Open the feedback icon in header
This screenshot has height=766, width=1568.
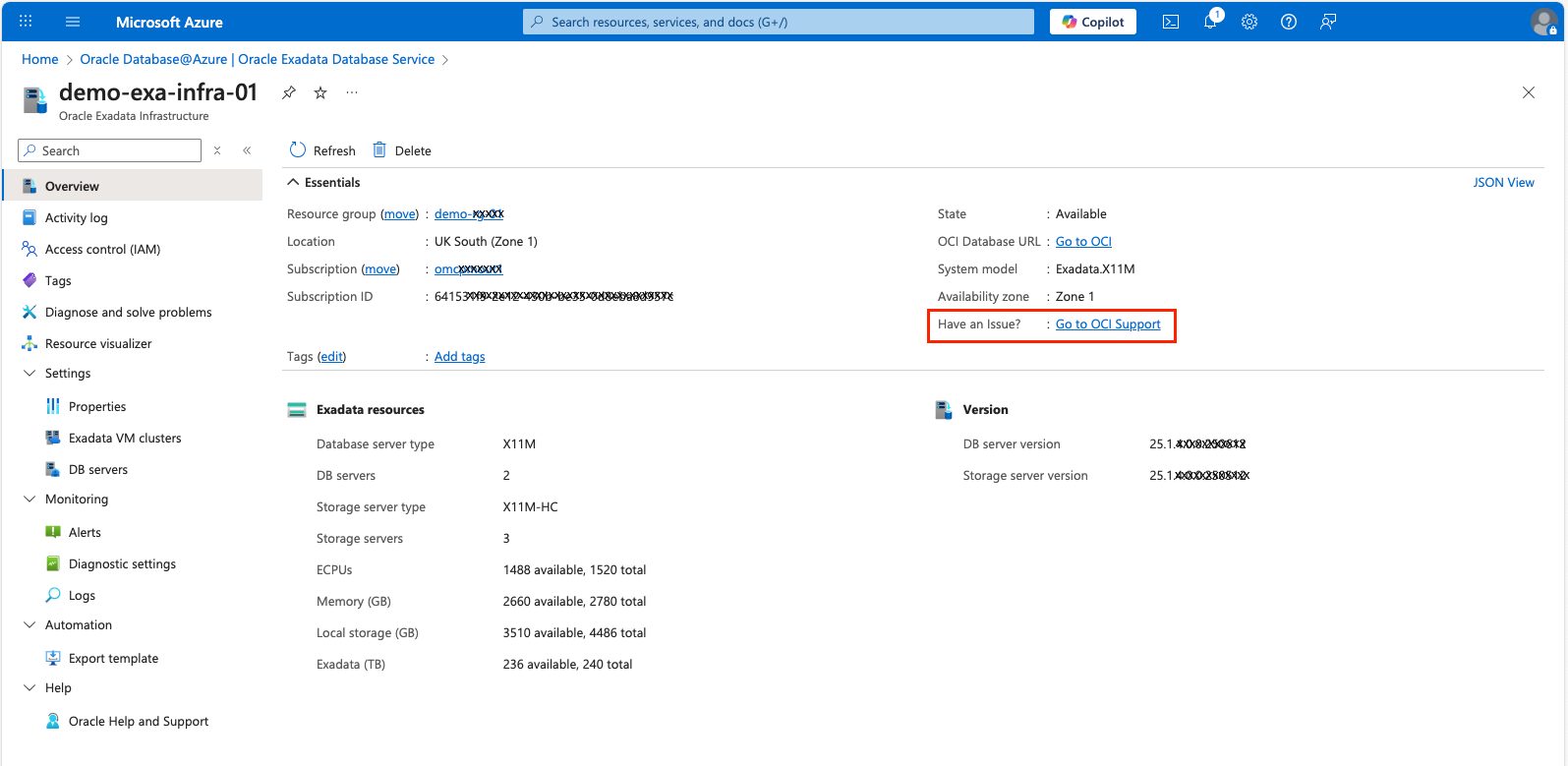click(x=1328, y=22)
